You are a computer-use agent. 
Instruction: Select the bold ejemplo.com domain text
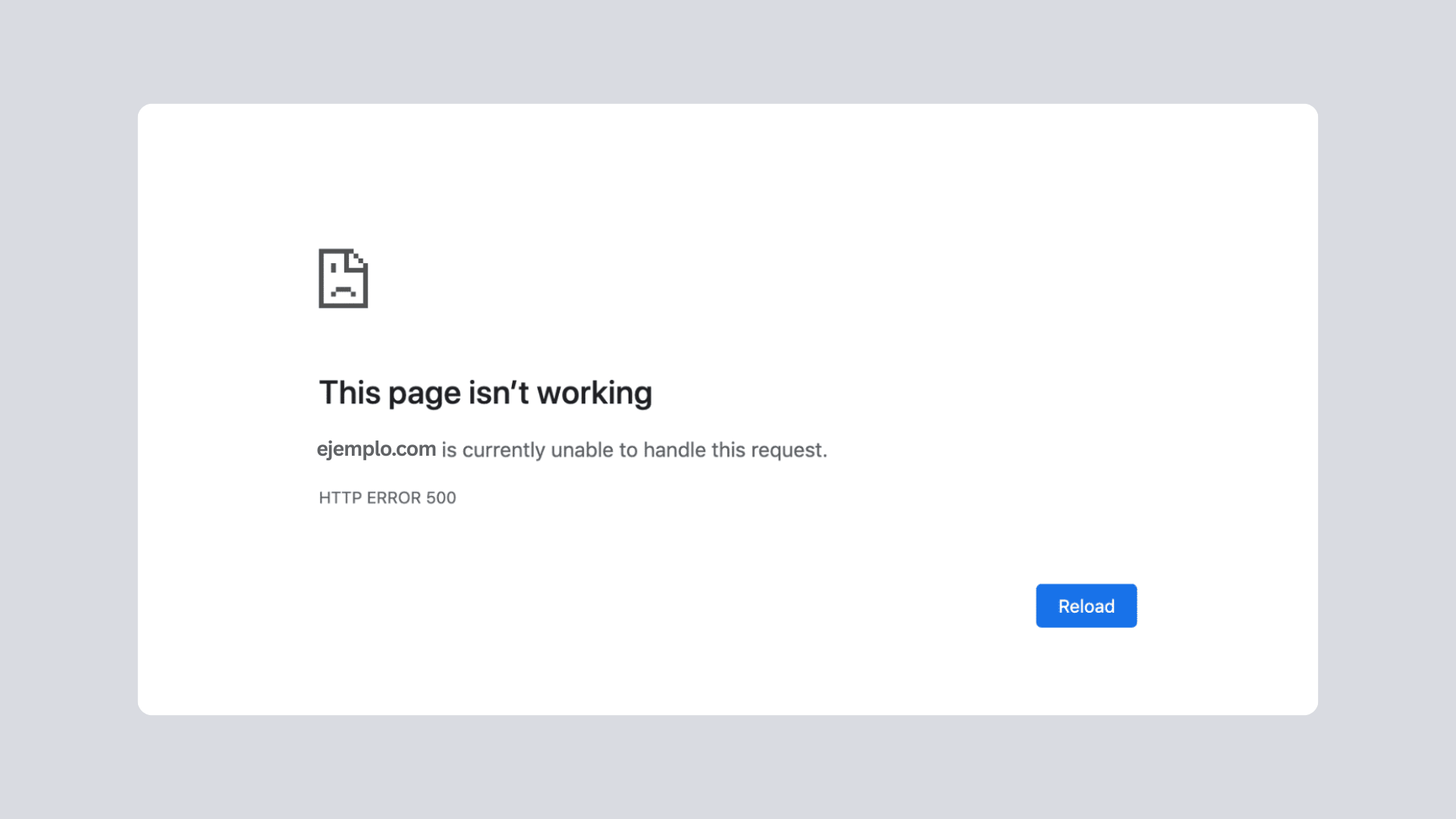coord(376,449)
